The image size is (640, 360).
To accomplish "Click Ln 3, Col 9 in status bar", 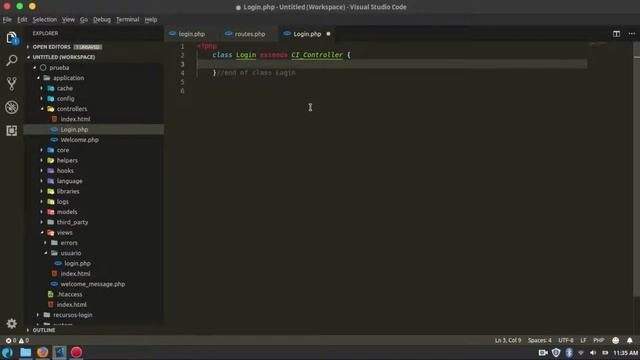I will click(508, 340).
